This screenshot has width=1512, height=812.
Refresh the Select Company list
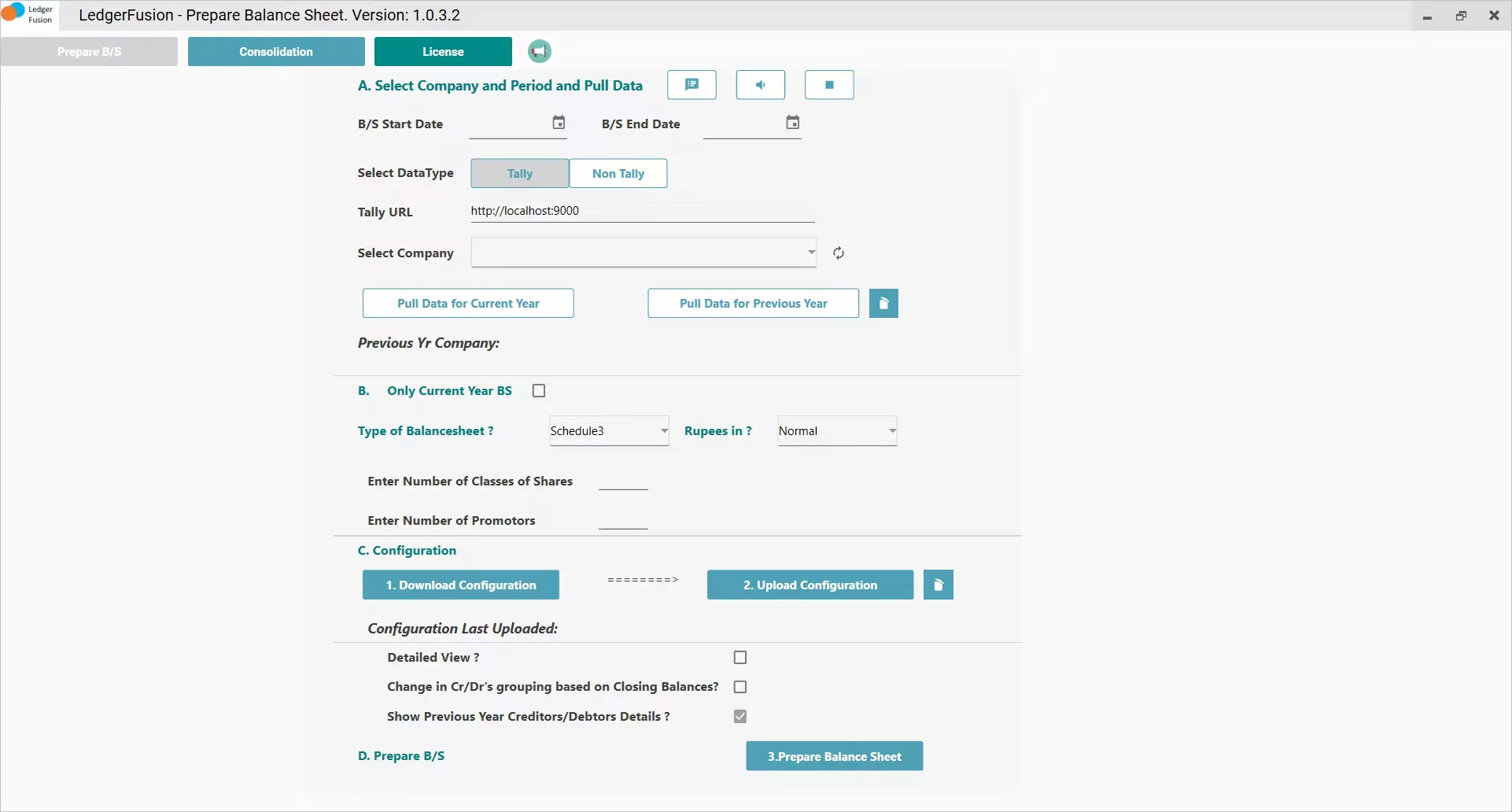(839, 253)
